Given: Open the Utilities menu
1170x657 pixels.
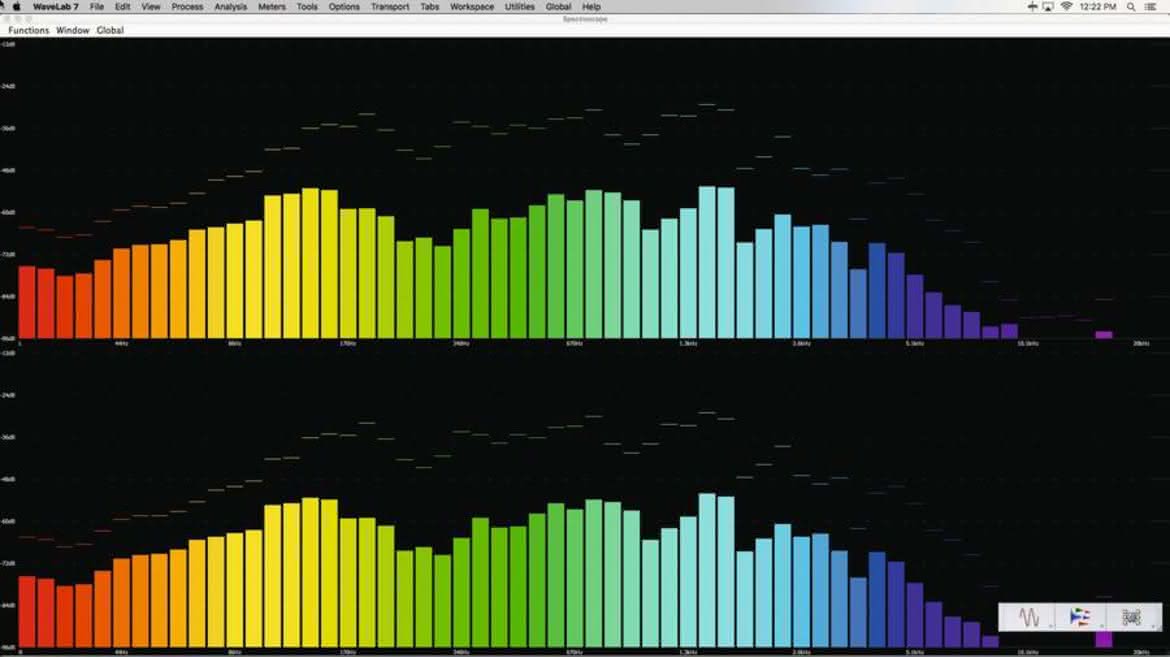Looking at the screenshot, I should point(519,7).
